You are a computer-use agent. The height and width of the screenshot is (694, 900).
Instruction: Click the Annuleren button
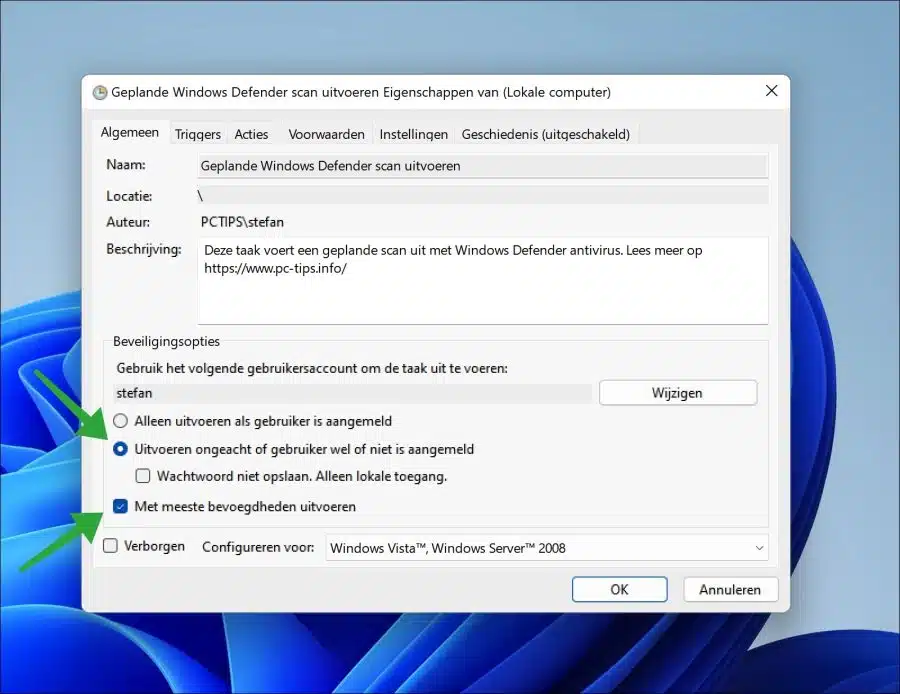[730, 590]
